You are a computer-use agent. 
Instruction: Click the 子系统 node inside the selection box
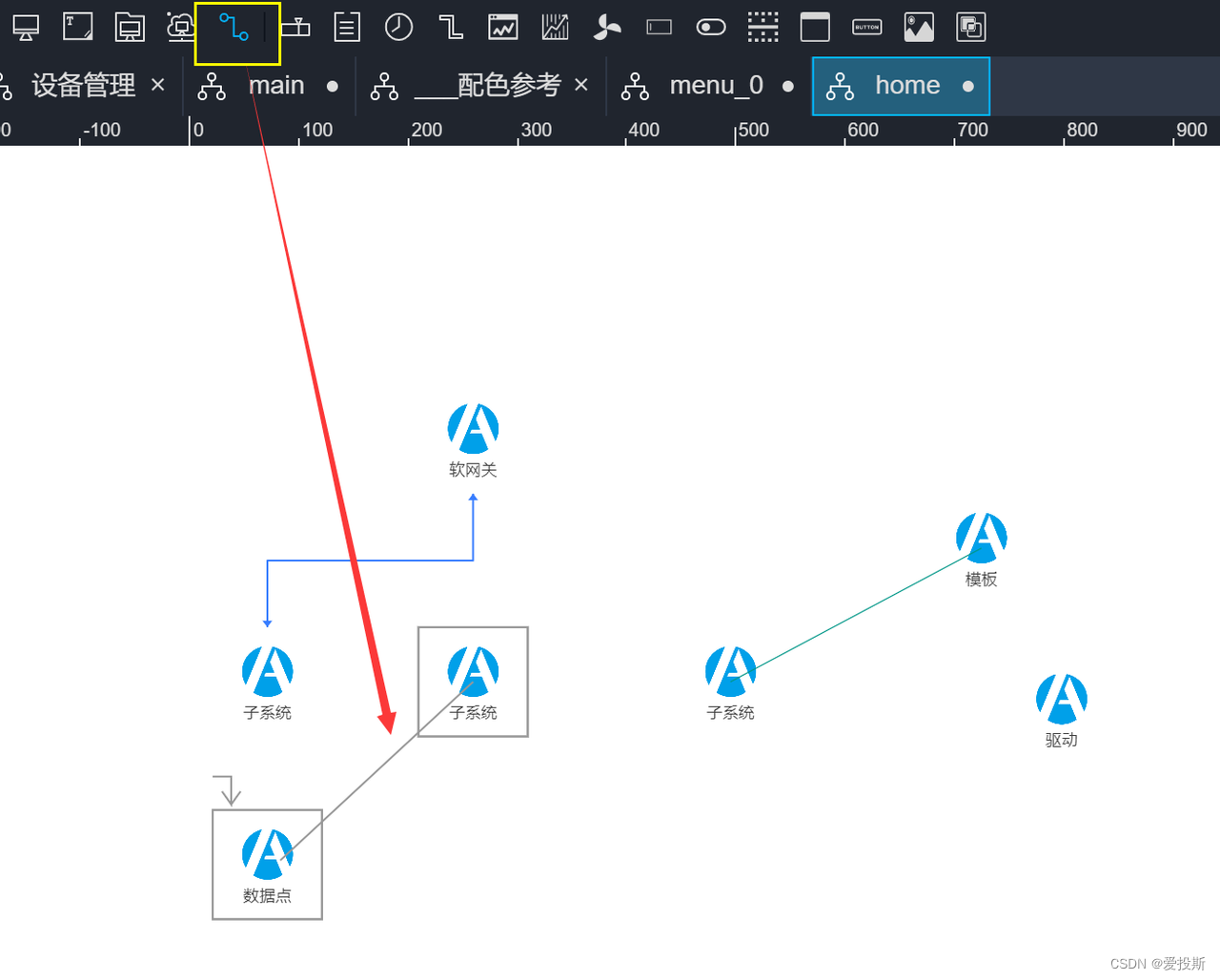(474, 684)
